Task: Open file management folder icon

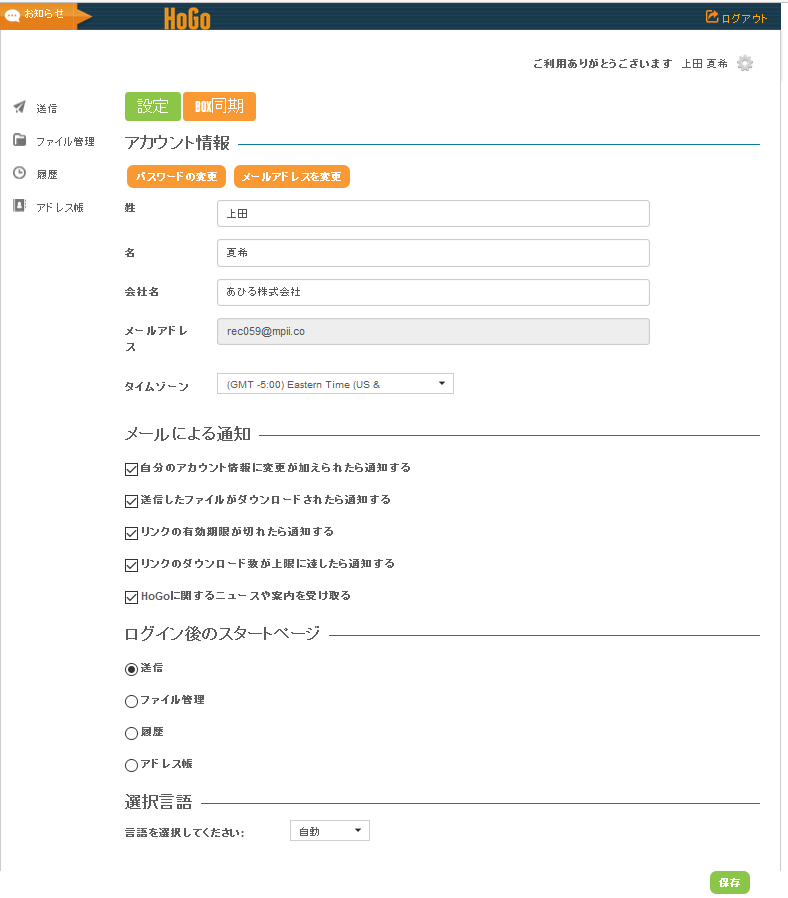Action: [x=19, y=140]
